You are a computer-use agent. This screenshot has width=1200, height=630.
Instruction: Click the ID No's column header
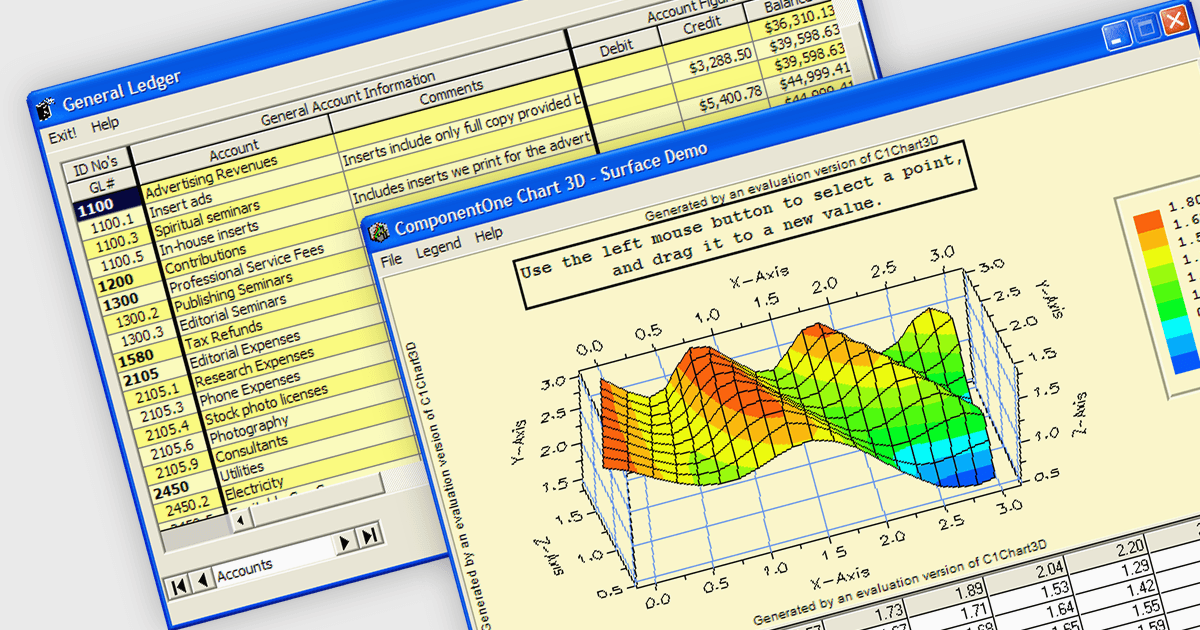click(x=96, y=163)
